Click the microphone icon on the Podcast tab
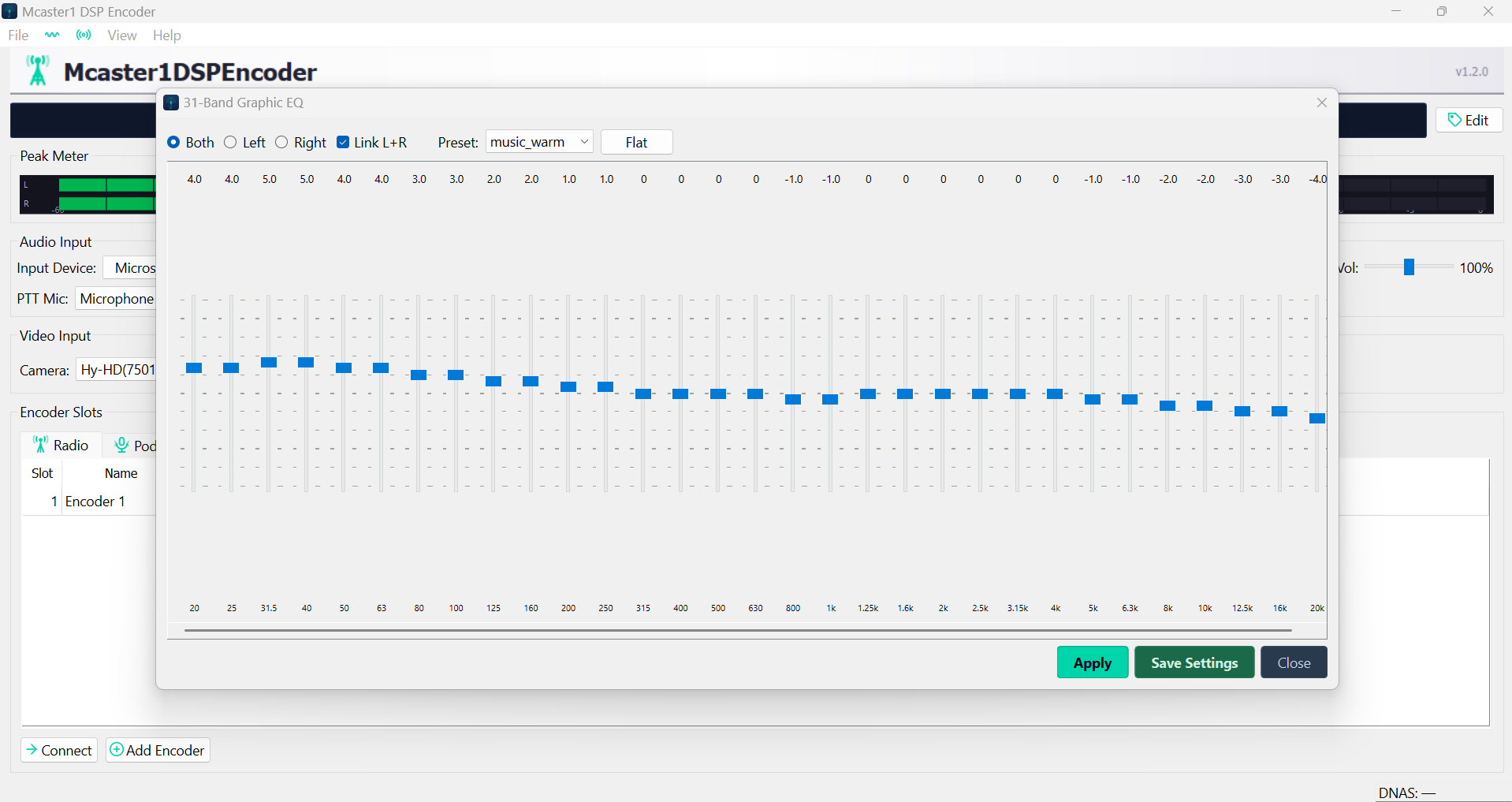 point(121,446)
